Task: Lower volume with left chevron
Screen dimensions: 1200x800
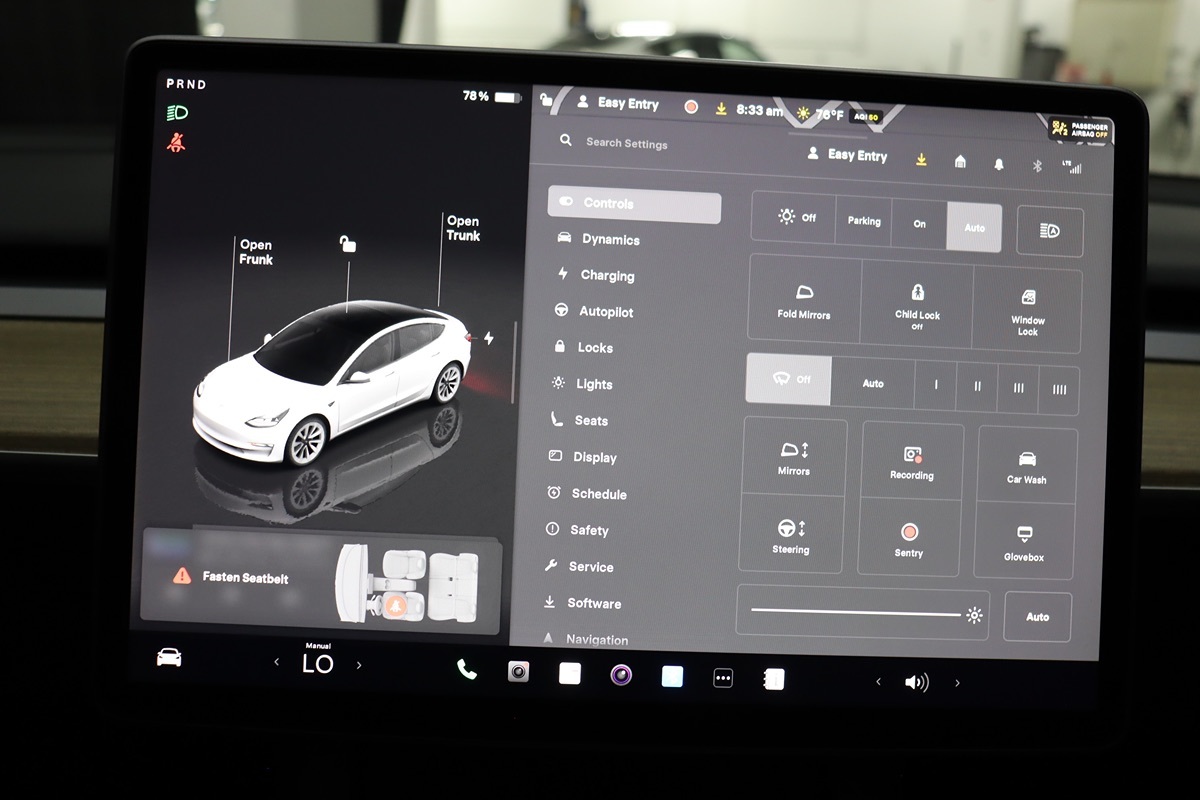Action: [878, 681]
